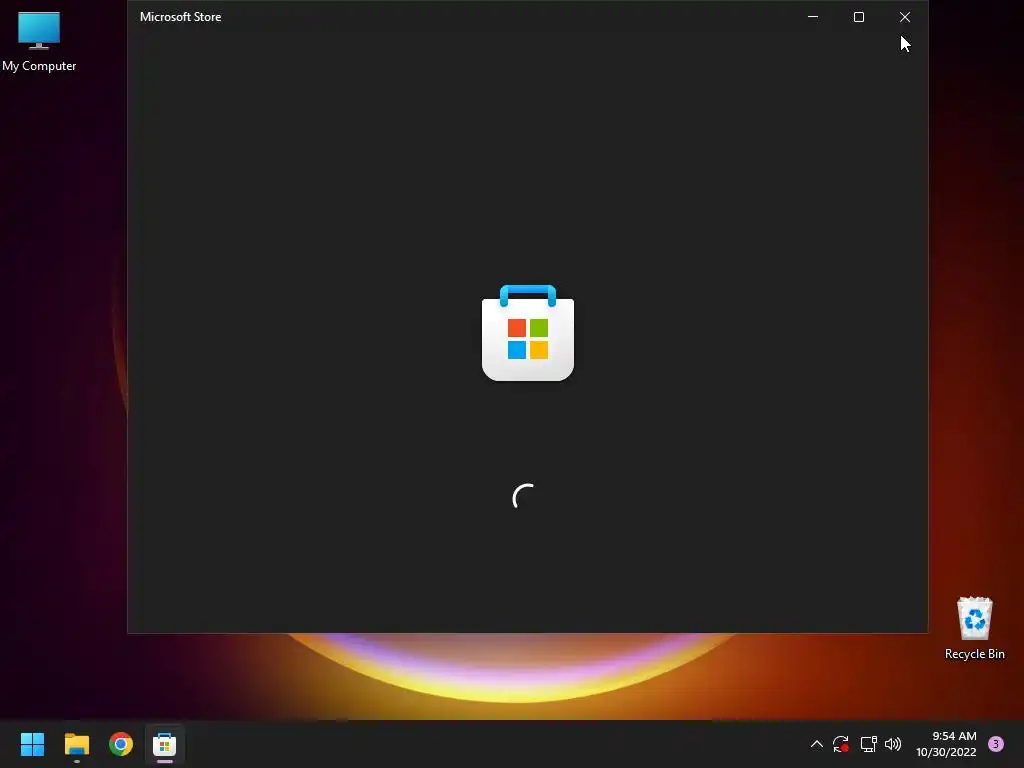Screen dimensions: 1024x768
Task: Select Microsoft Store taskbar icon
Action: 165,744
